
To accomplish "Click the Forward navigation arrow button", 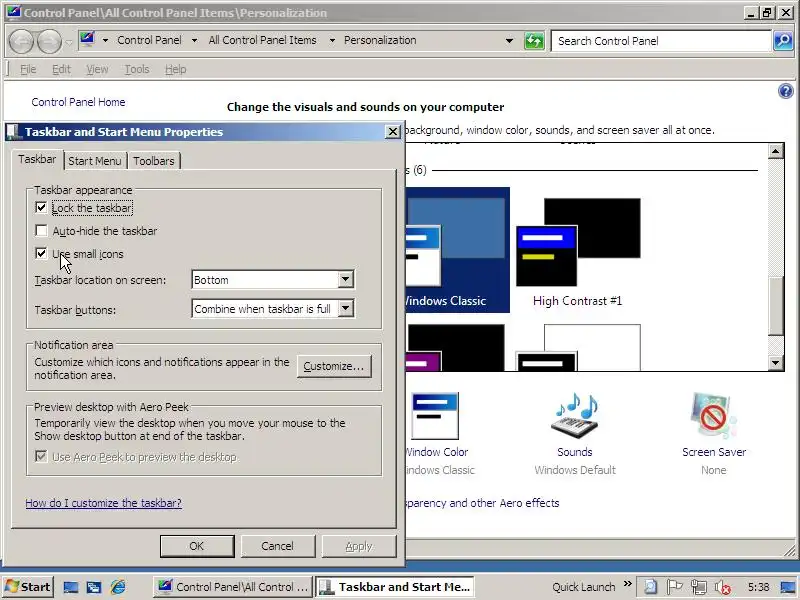I will pyautogui.click(x=49, y=41).
